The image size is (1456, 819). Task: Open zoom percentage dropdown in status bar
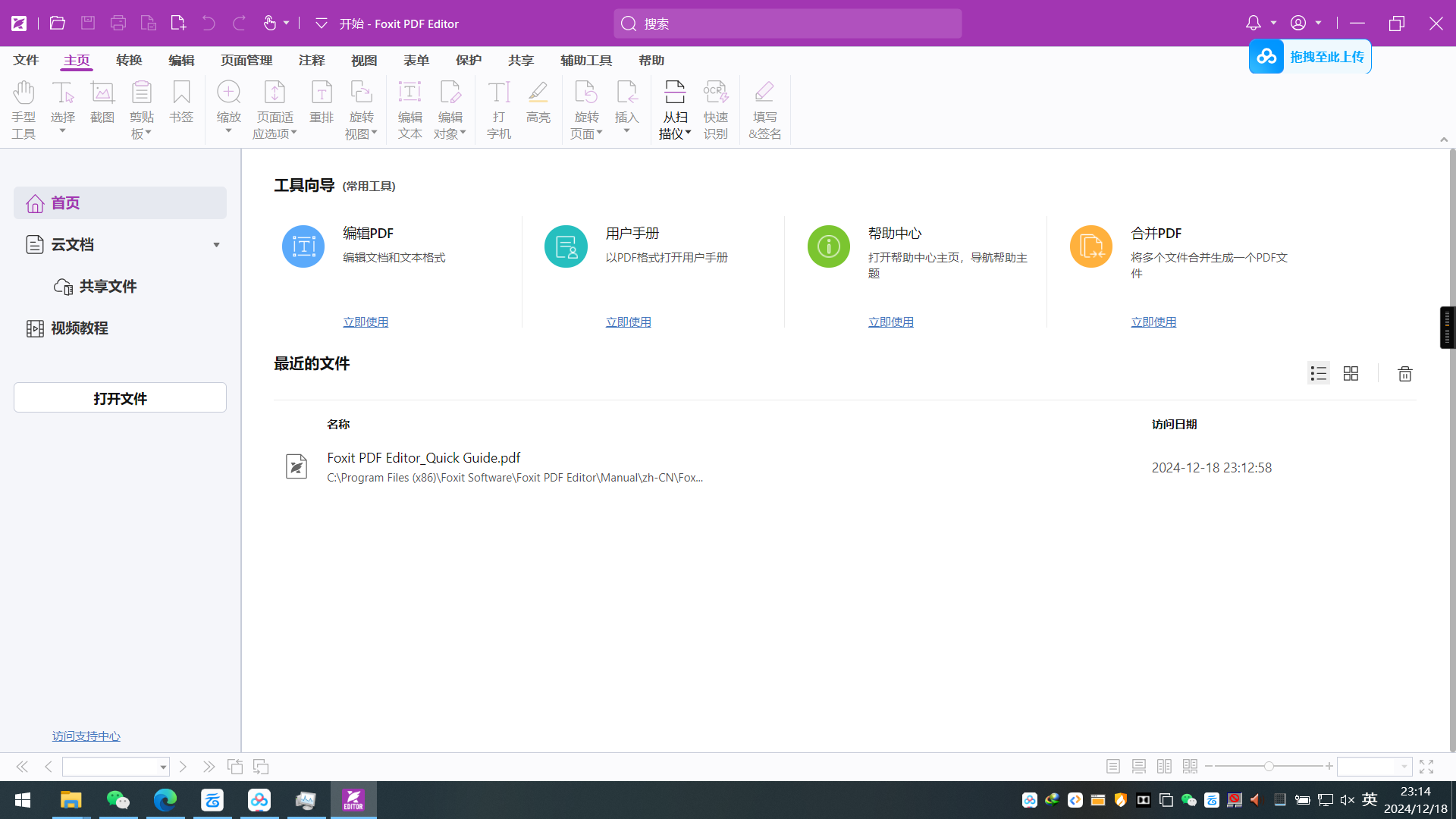1404,767
